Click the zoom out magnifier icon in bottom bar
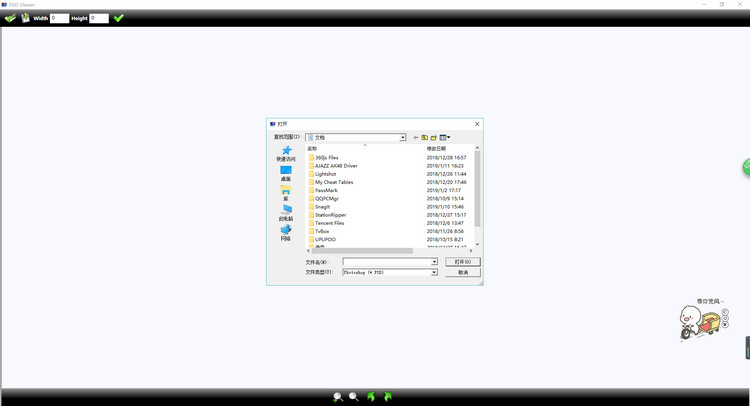The width and height of the screenshot is (750, 406). tap(354, 396)
